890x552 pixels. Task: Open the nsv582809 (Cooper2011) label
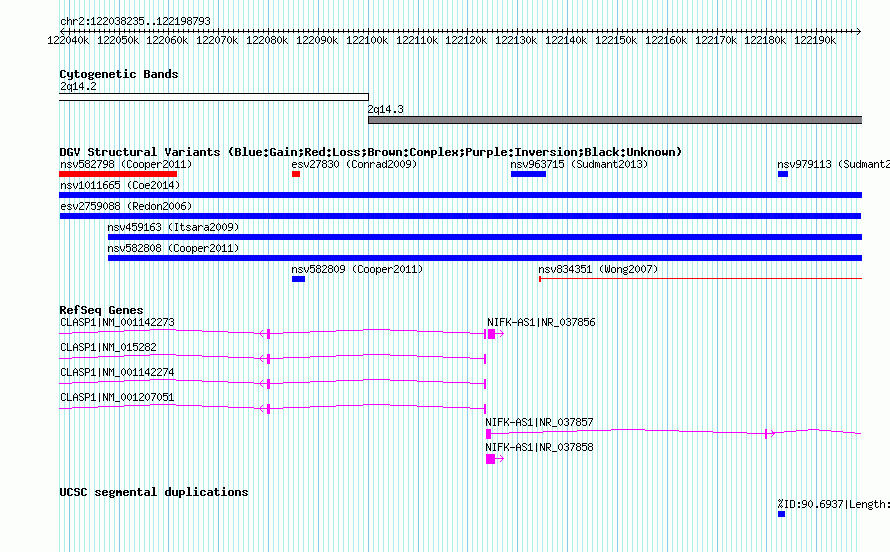pos(357,269)
